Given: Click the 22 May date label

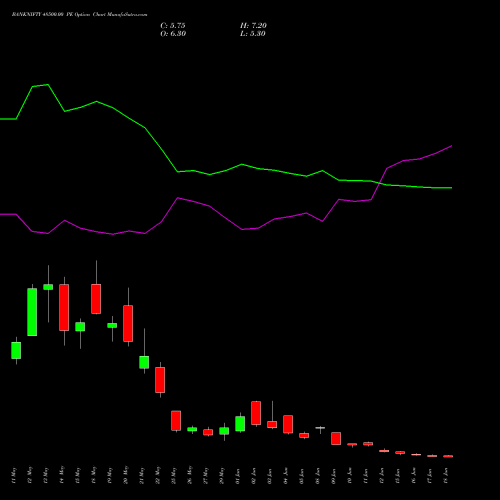Looking at the screenshot, I should [158, 475].
